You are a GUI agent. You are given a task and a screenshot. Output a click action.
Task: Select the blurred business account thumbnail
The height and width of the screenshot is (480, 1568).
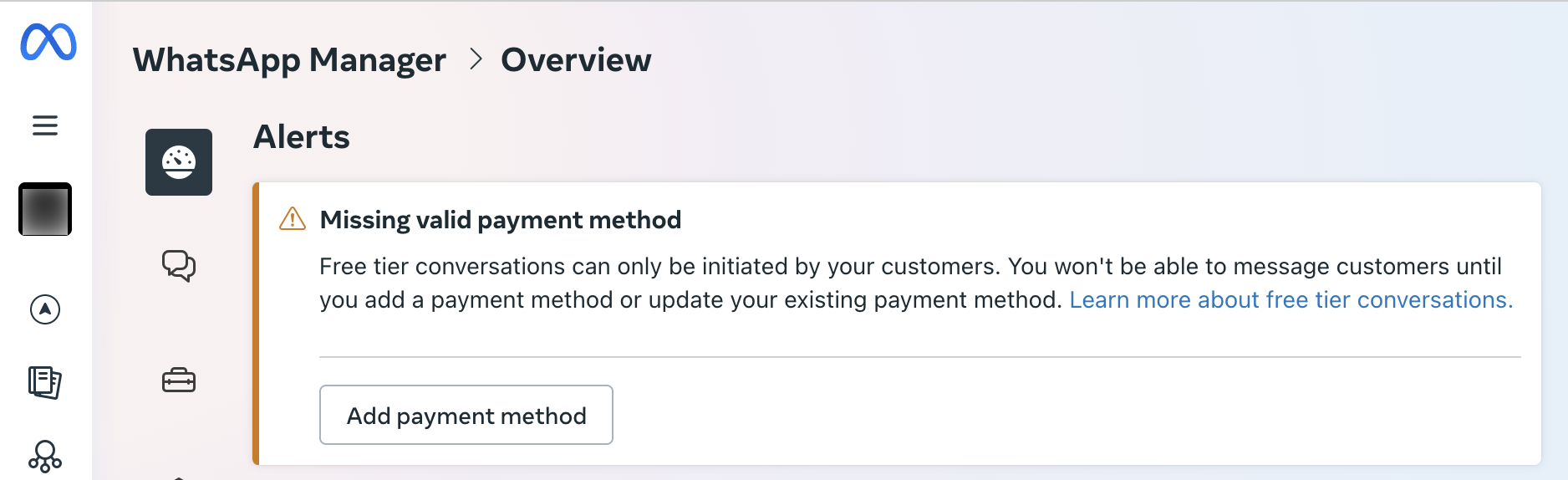click(x=45, y=209)
